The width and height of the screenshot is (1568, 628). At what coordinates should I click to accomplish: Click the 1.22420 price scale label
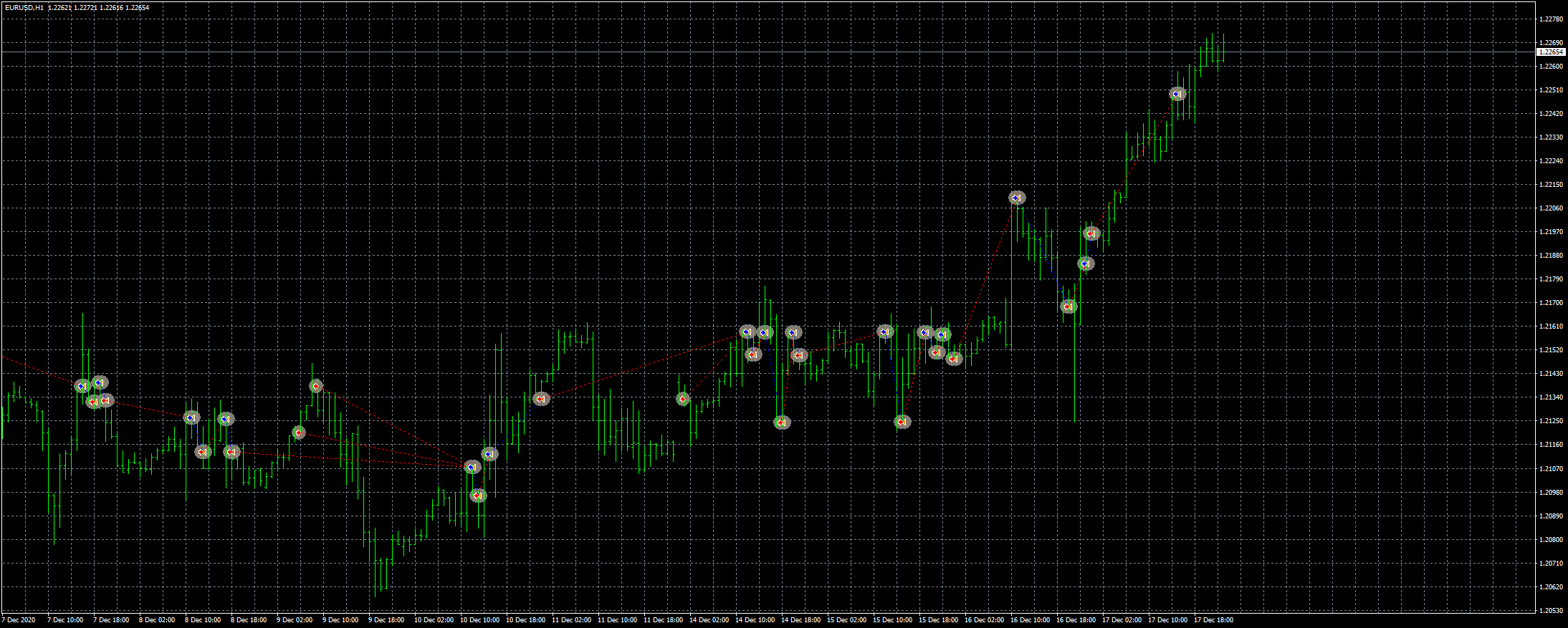pyautogui.click(x=1551, y=114)
